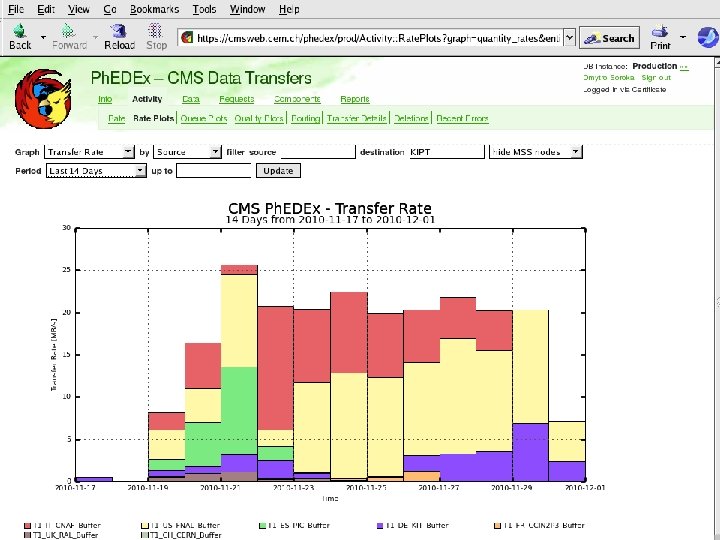The width and height of the screenshot is (720, 540).
Task: Click the browser throbber globe icon
Action: [x=708, y=37]
